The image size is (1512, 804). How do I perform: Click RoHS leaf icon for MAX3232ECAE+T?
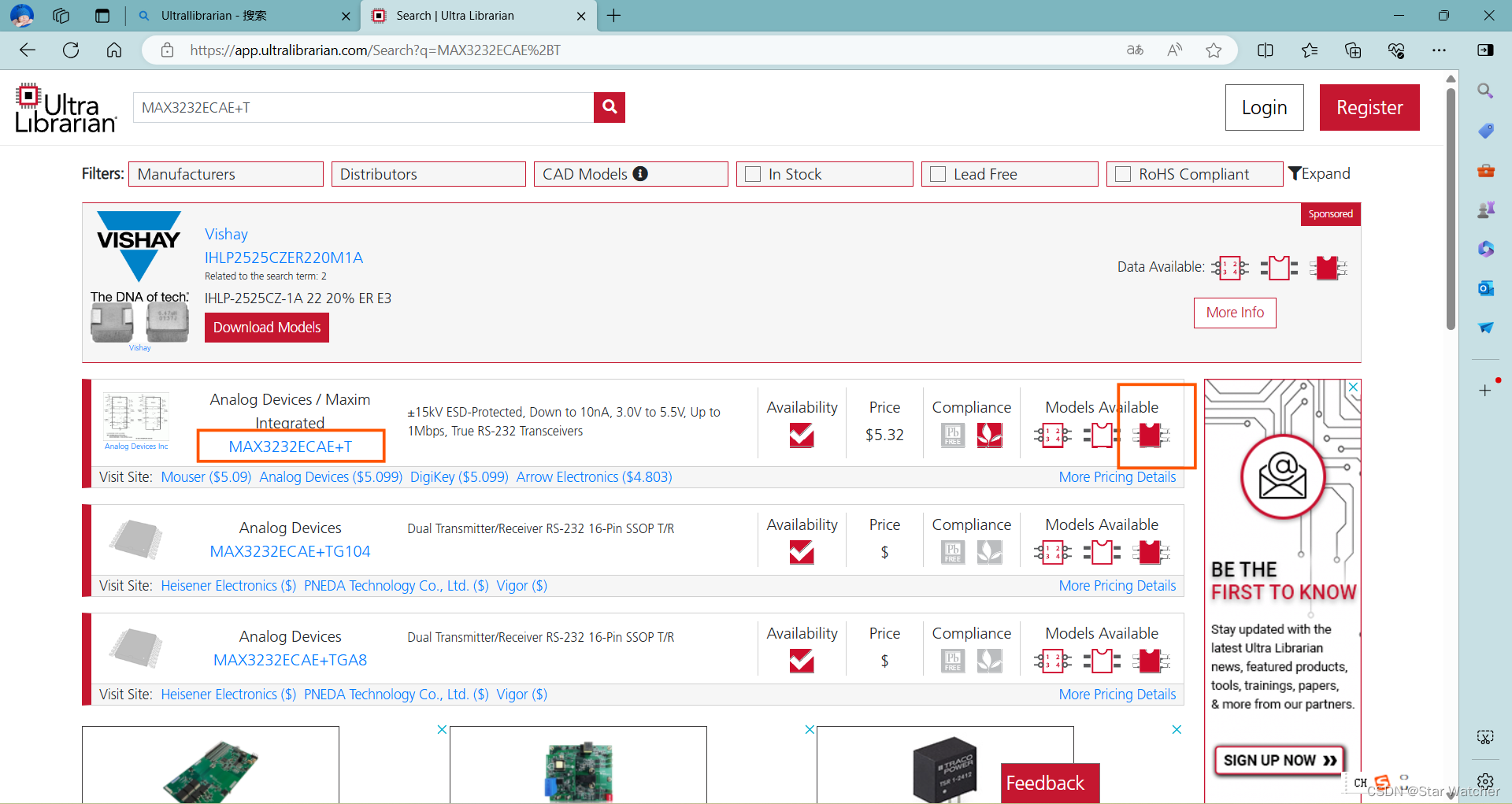[x=990, y=435]
